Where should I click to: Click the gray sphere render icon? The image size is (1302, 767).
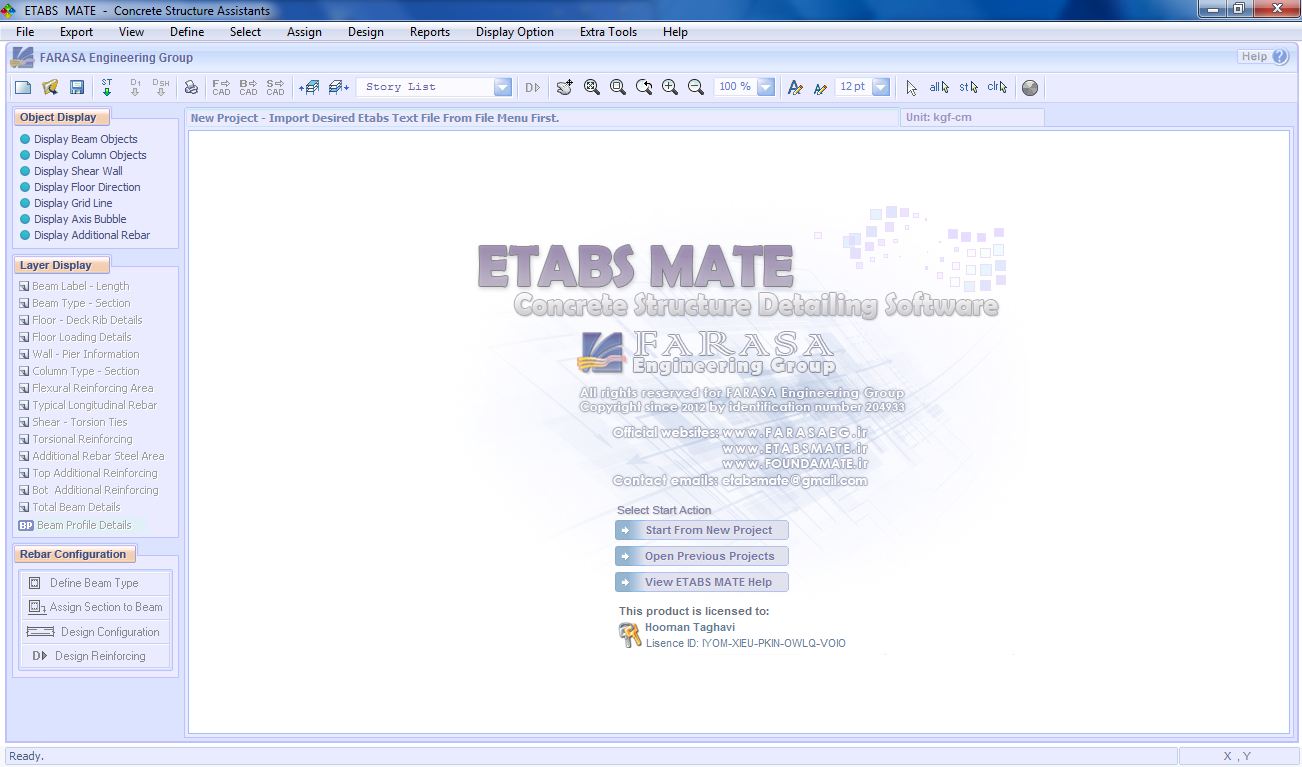1030,88
